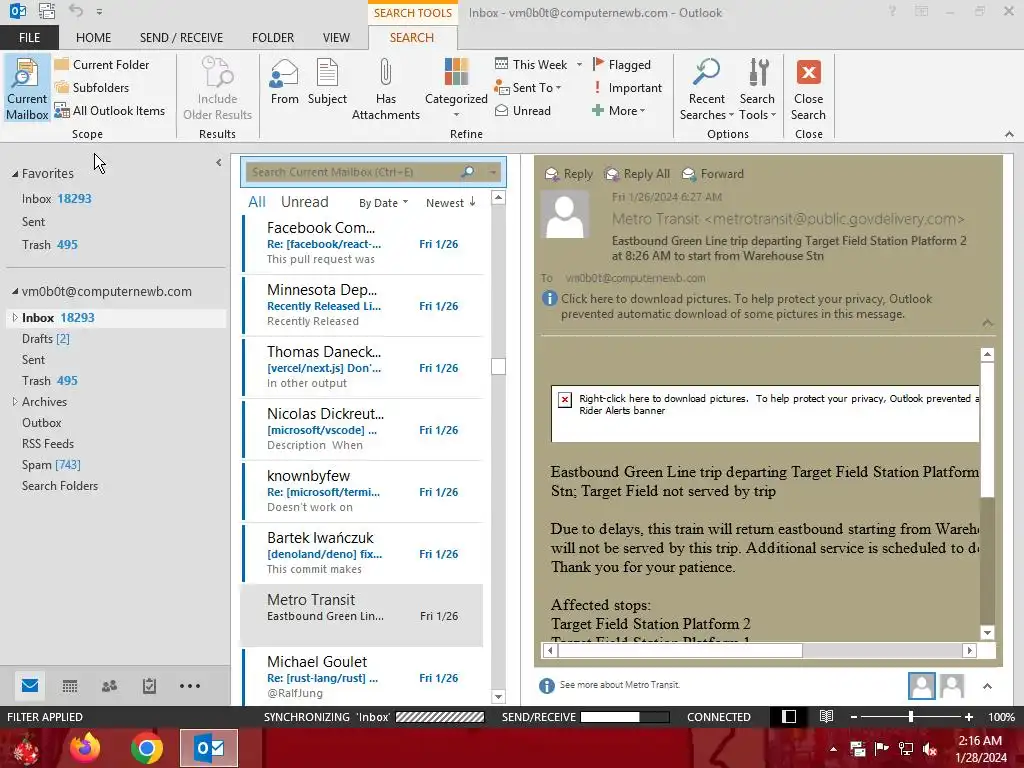The image size is (1024, 768).
Task: Switch to Tasks view icon
Action: click(150, 686)
